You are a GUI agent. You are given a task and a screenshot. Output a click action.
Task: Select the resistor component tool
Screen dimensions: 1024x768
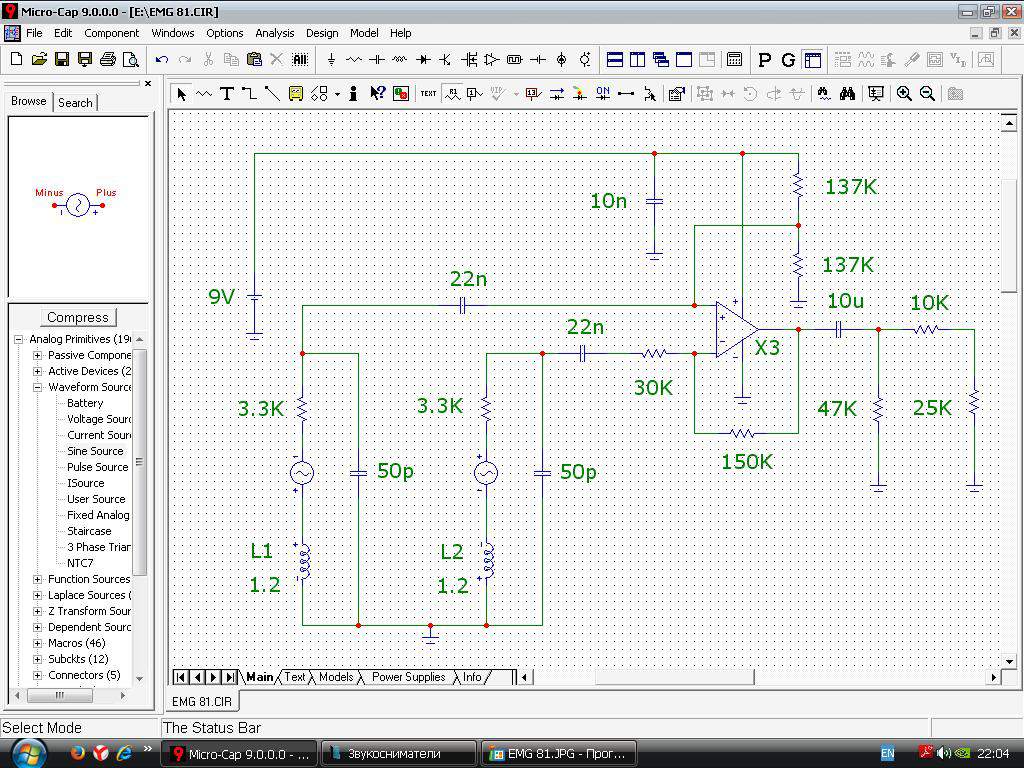tap(354, 60)
